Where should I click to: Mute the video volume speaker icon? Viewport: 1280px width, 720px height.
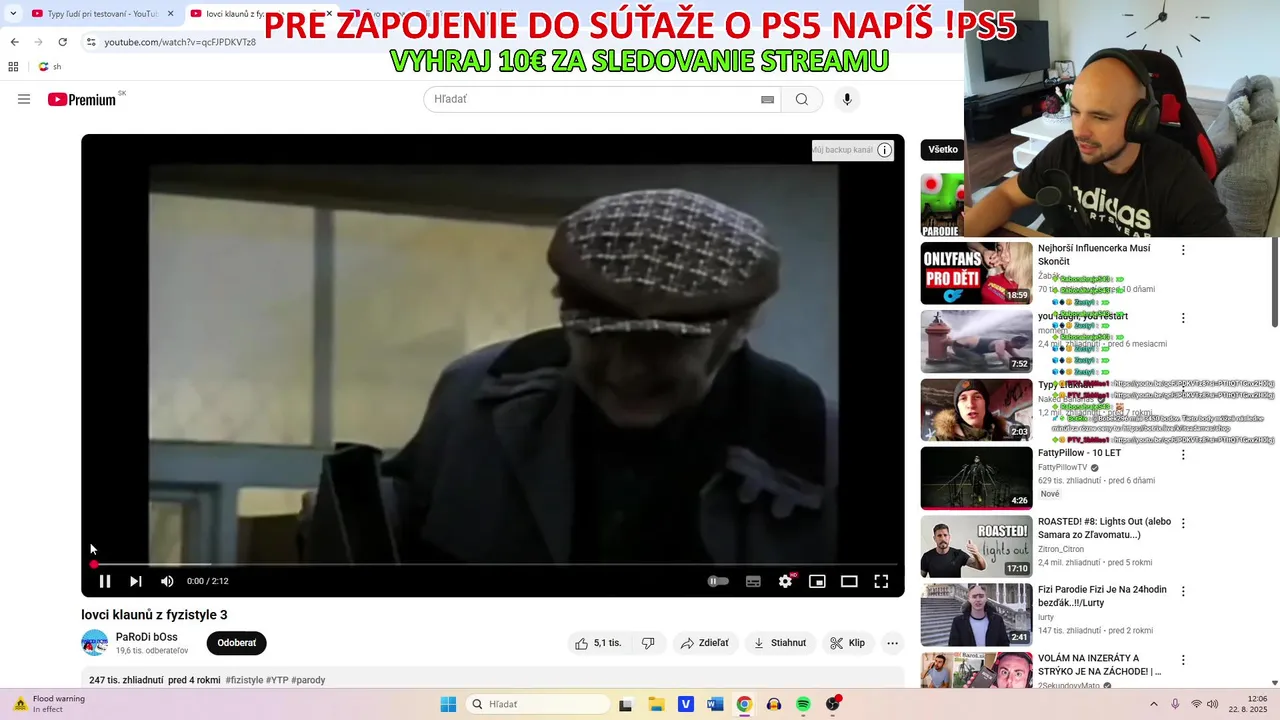(167, 581)
